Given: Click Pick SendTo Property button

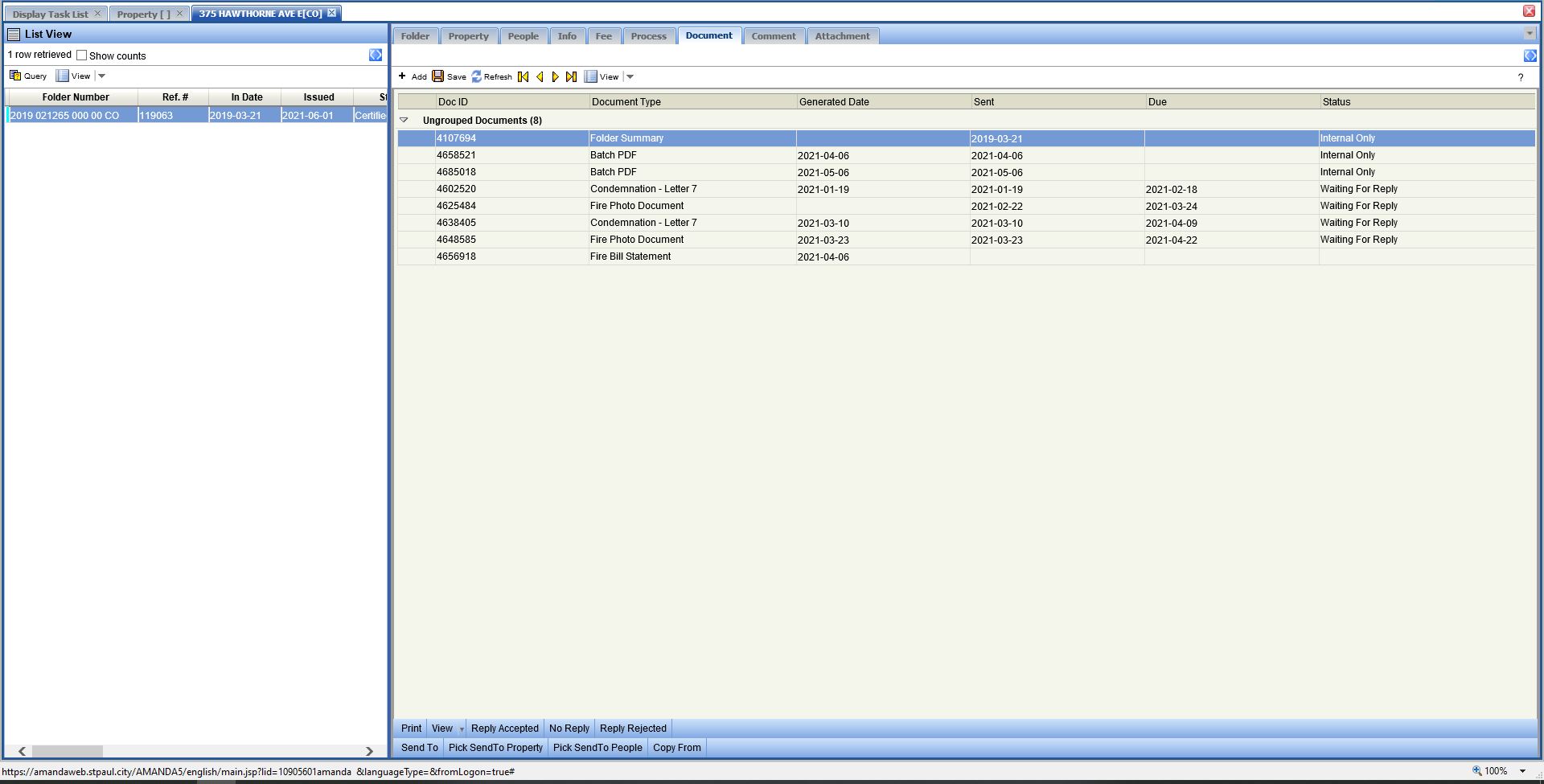Looking at the screenshot, I should click(x=495, y=748).
